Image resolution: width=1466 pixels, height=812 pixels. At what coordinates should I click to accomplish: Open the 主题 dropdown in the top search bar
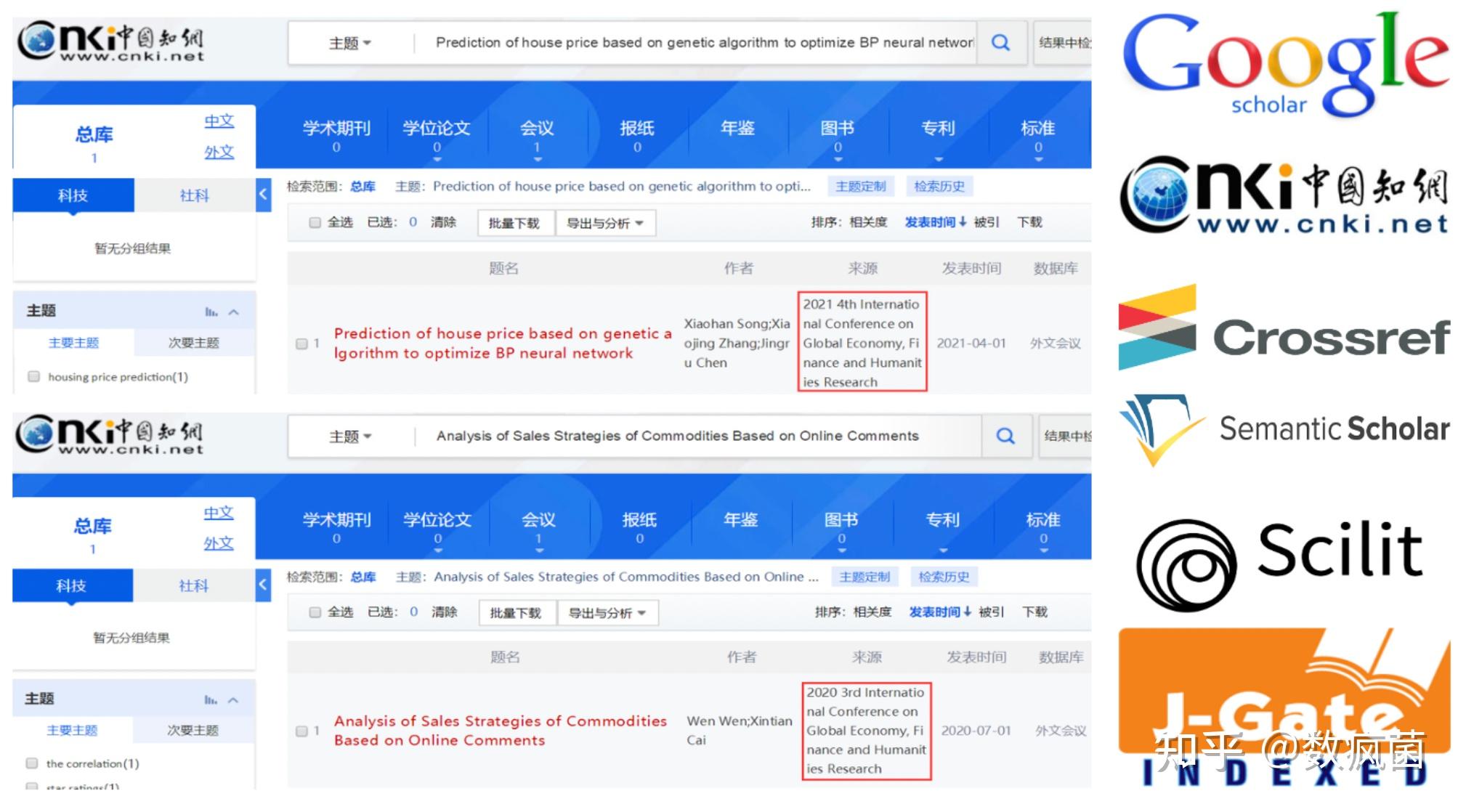350,43
